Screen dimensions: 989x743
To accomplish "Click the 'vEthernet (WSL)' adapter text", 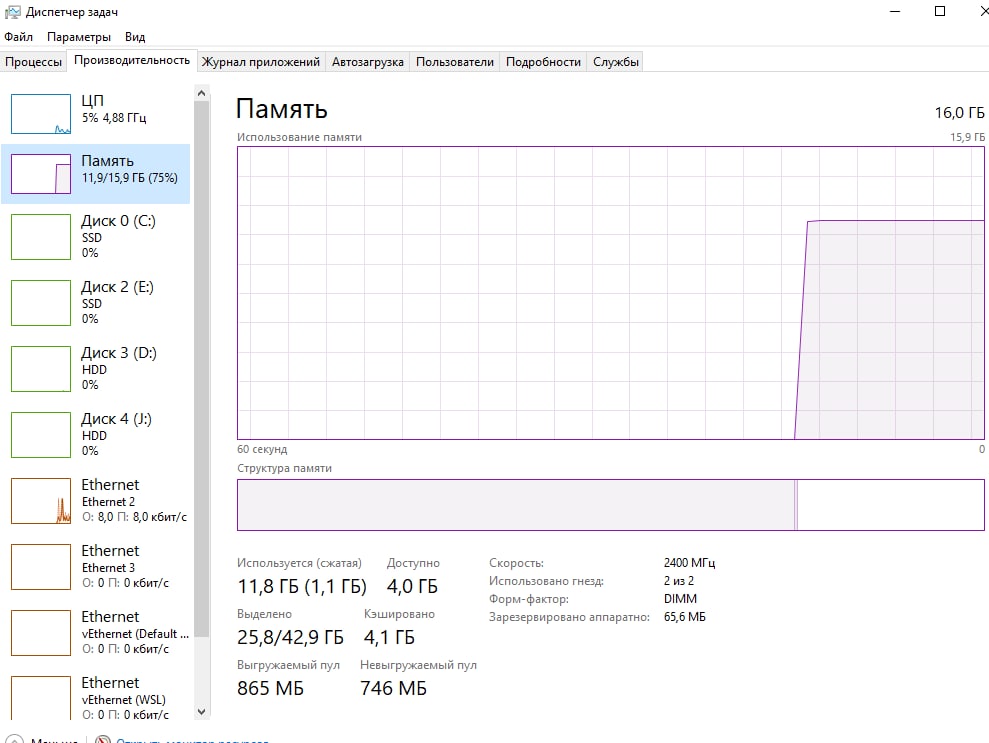I will [124, 700].
